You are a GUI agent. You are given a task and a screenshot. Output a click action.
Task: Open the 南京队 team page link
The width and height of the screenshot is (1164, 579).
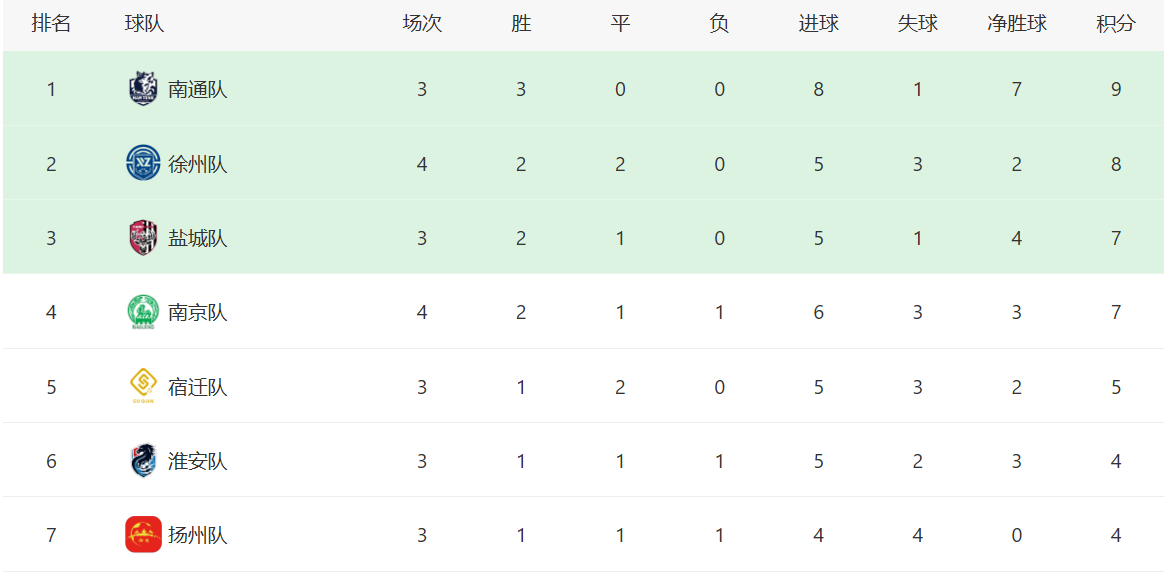pos(198,312)
